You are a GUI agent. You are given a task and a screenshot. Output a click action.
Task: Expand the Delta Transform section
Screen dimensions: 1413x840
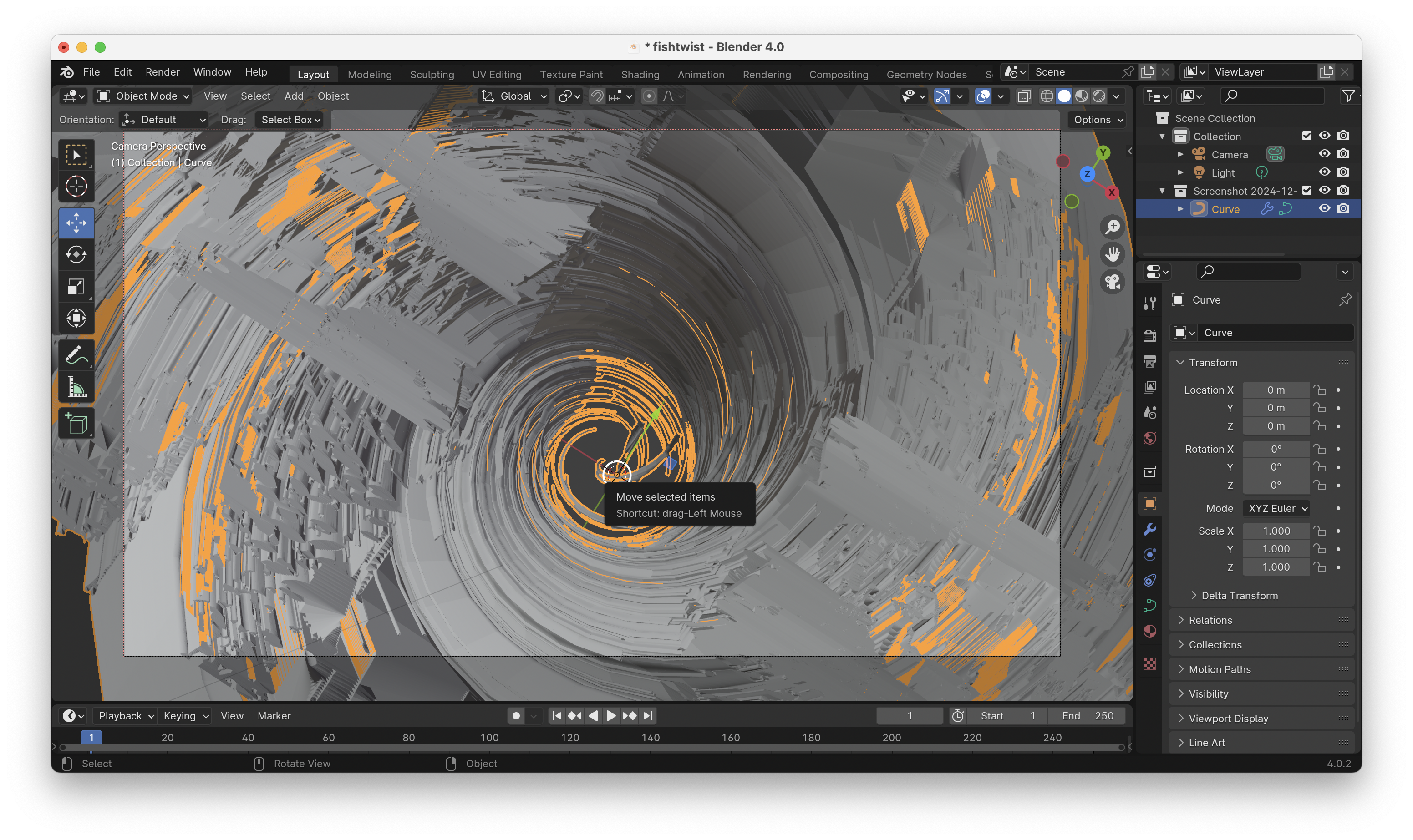(x=1239, y=596)
